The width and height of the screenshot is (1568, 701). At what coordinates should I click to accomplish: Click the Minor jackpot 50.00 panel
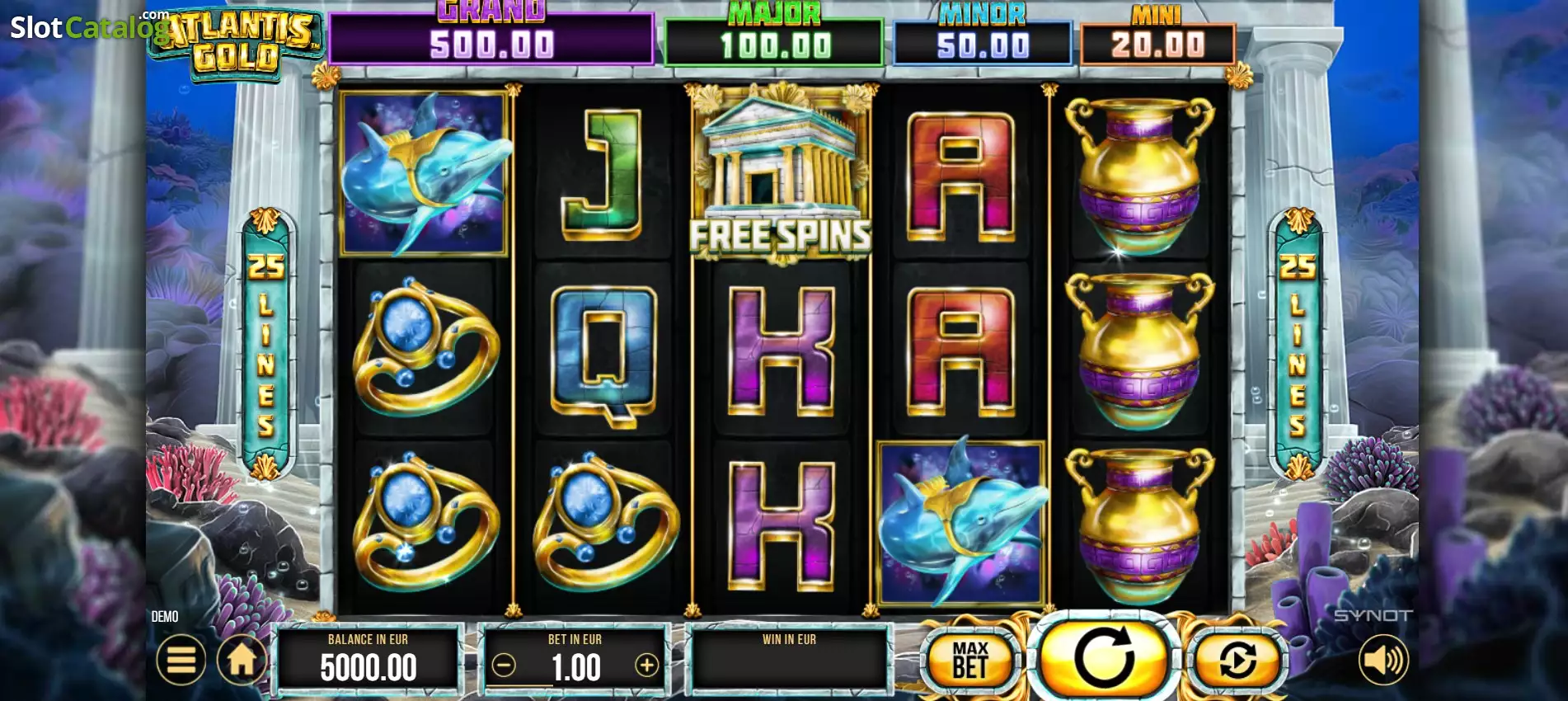coord(983,41)
